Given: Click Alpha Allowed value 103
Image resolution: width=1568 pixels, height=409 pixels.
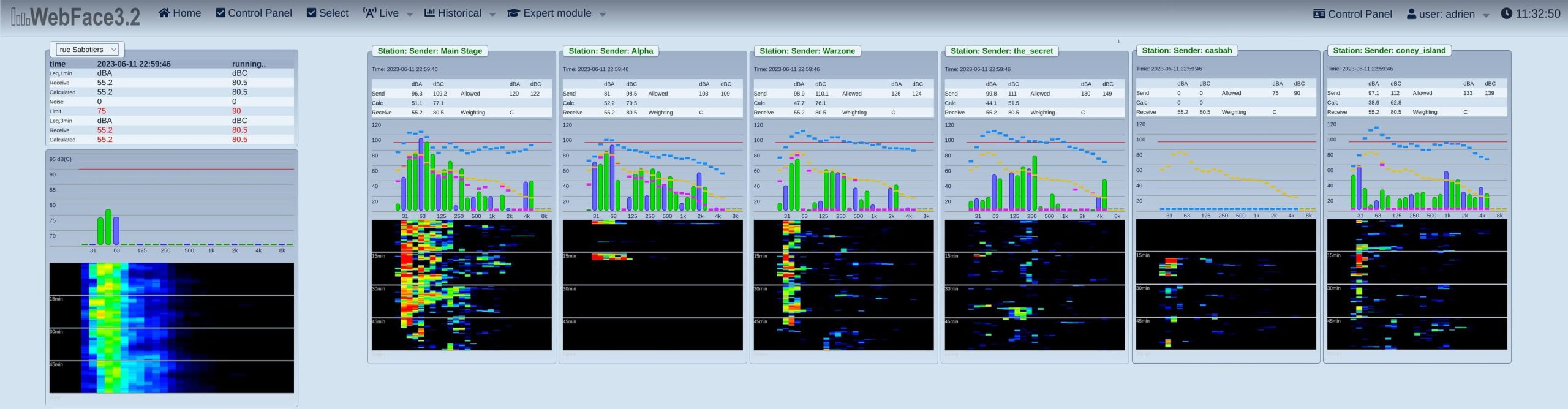Looking at the screenshot, I should 704,94.
